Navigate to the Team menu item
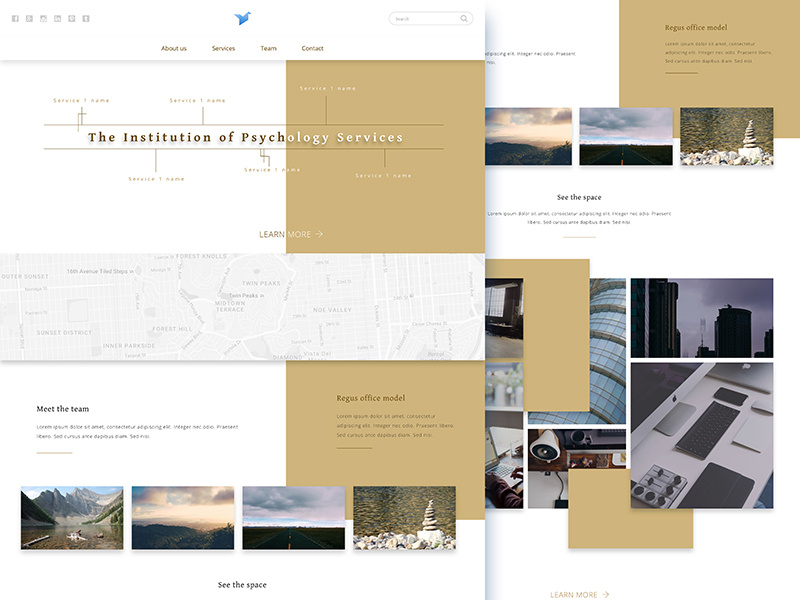Screen dimensions: 800x600 269,48
